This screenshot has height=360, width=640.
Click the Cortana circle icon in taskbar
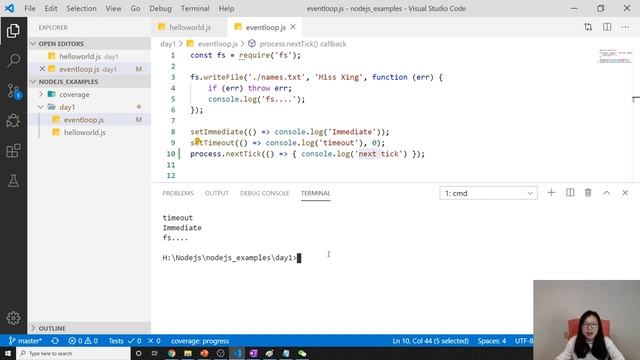(x=138, y=353)
